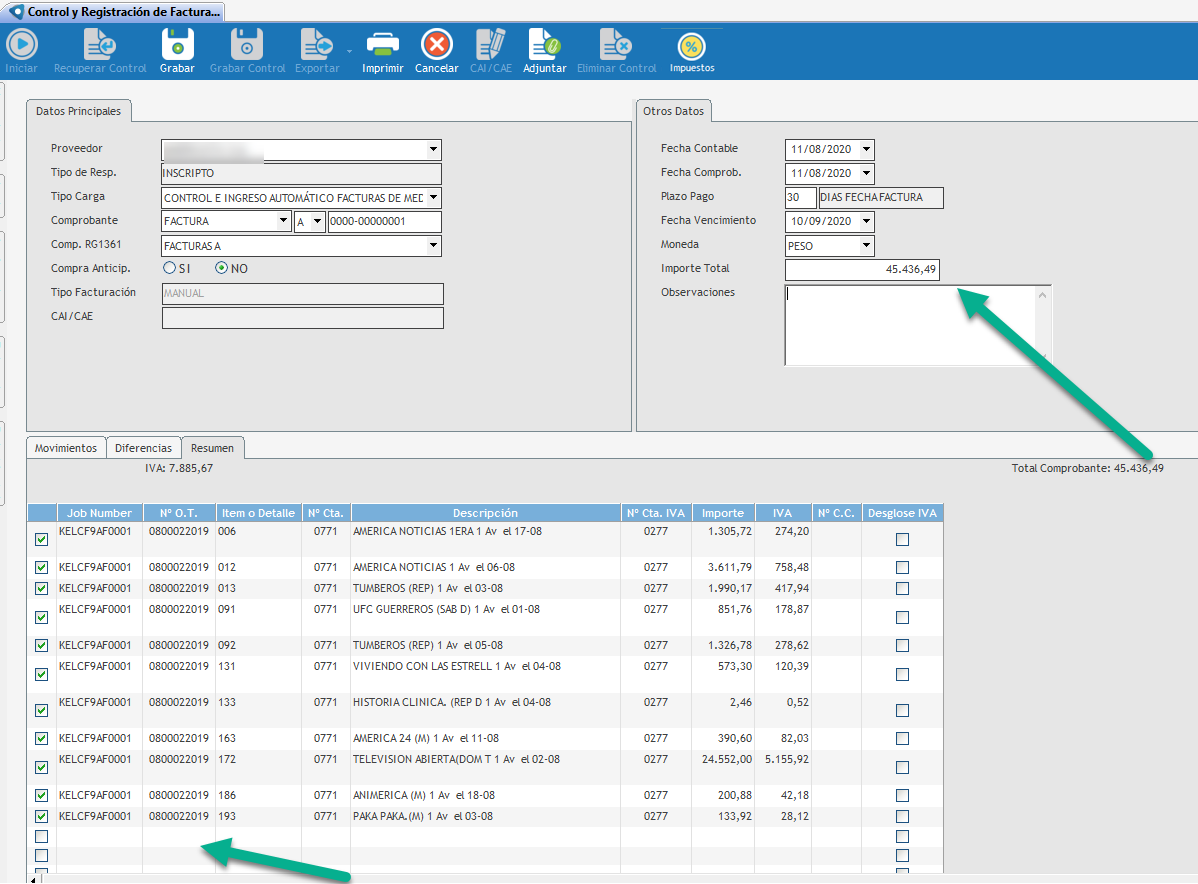The height and width of the screenshot is (884, 1198).
Task: Uncheck the AMERICA NOTICIAS 1ERA row checkbox
Action: [x=41, y=539]
